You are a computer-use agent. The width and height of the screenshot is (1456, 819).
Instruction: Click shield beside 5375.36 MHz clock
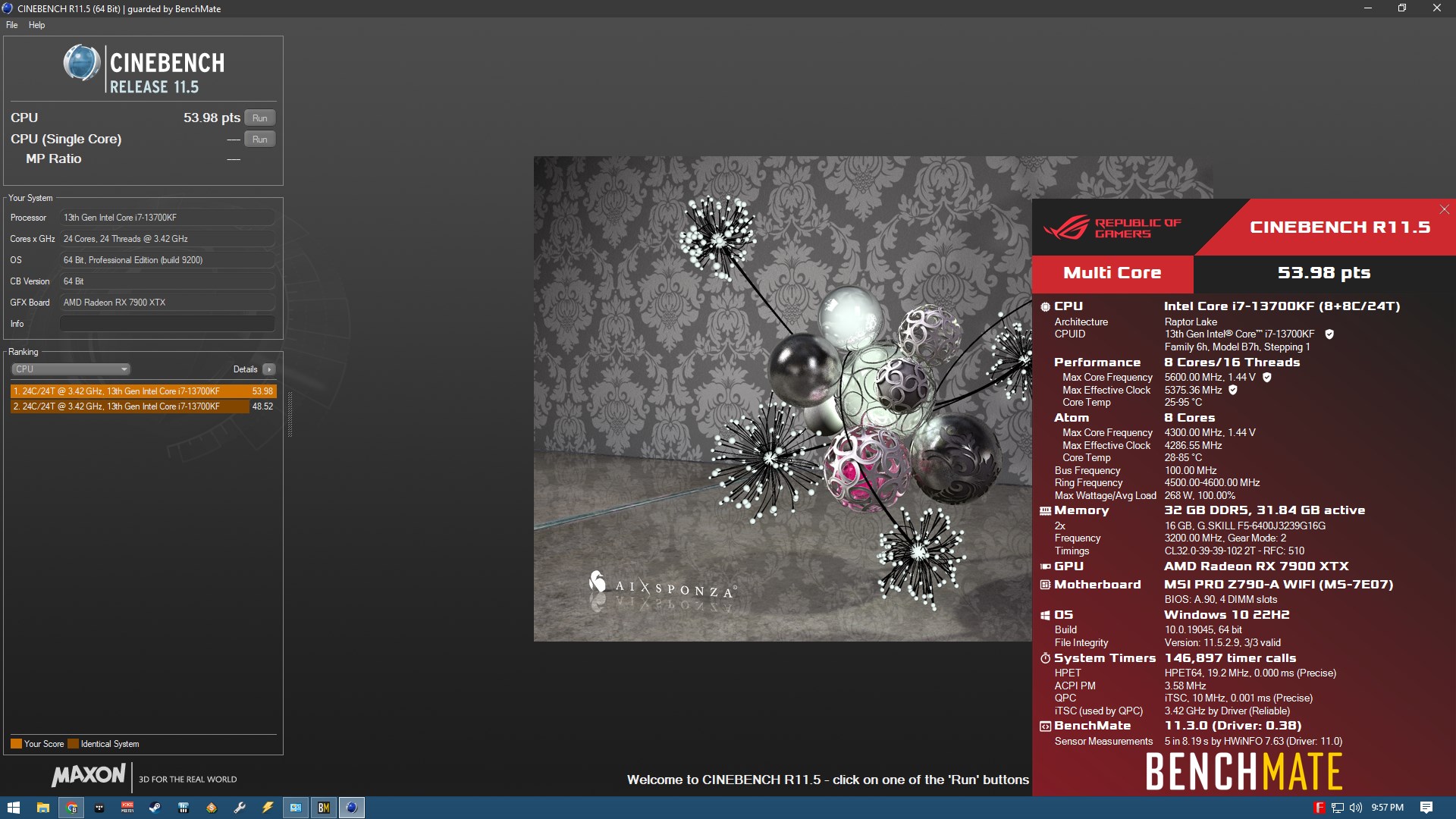[1233, 390]
